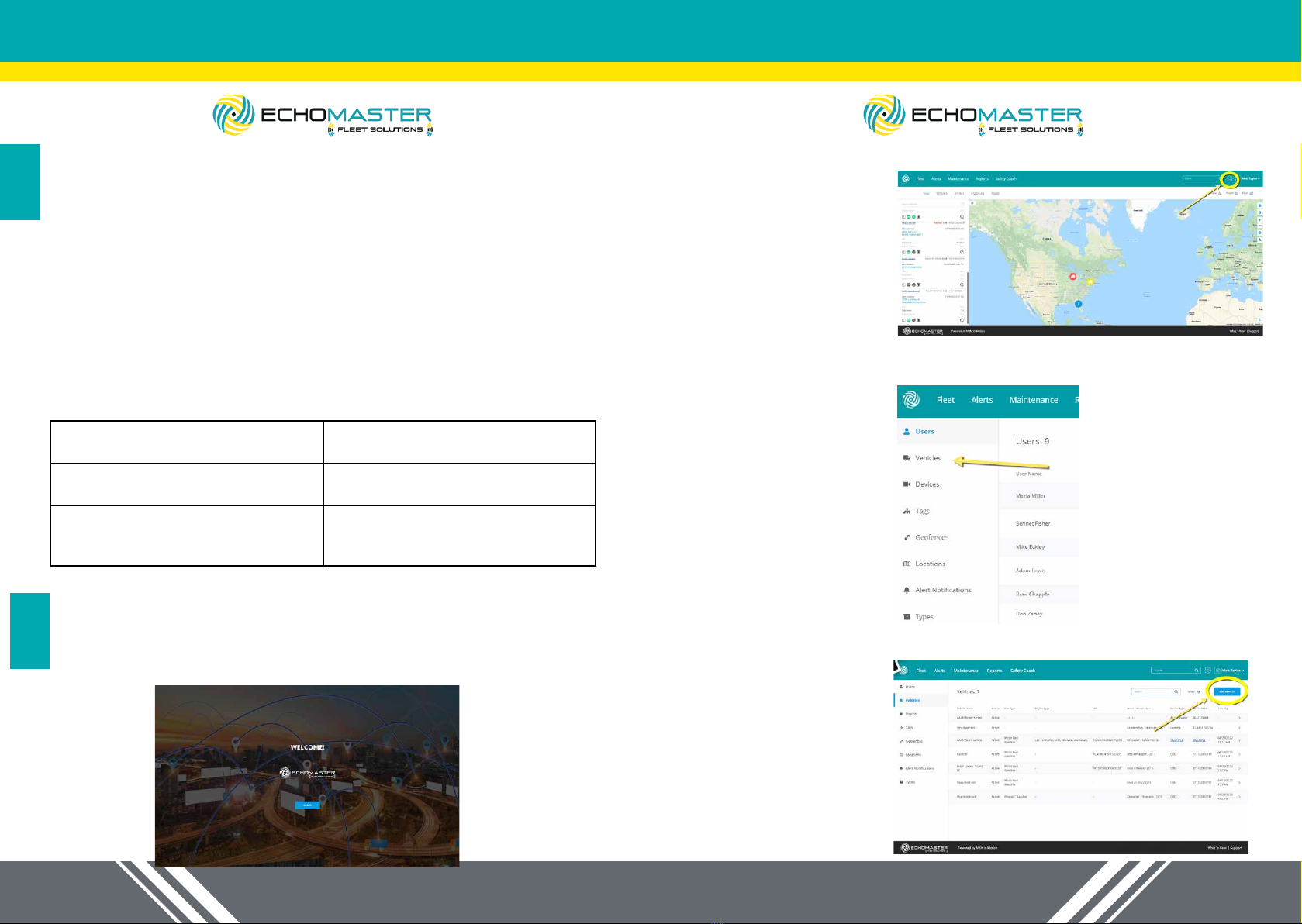
Task: Expand the first vehicle row chevron in Vehicles table
Action: pos(1239,718)
